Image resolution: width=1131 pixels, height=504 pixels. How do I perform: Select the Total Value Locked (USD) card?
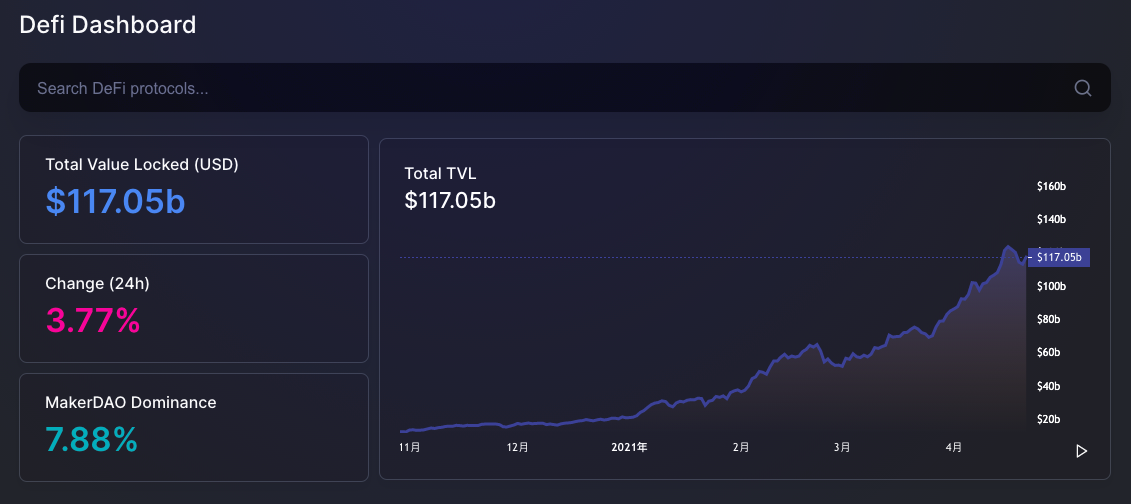pos(194,190)
